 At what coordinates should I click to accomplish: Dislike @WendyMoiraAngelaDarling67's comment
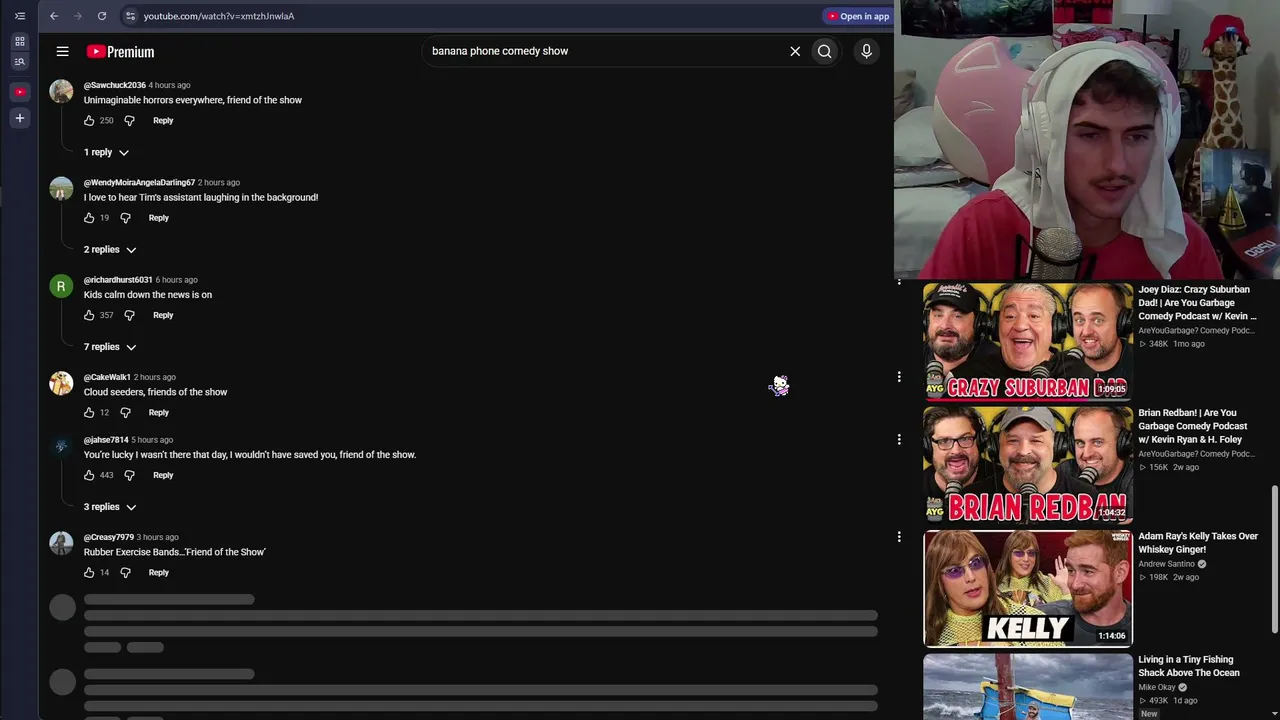125,218
